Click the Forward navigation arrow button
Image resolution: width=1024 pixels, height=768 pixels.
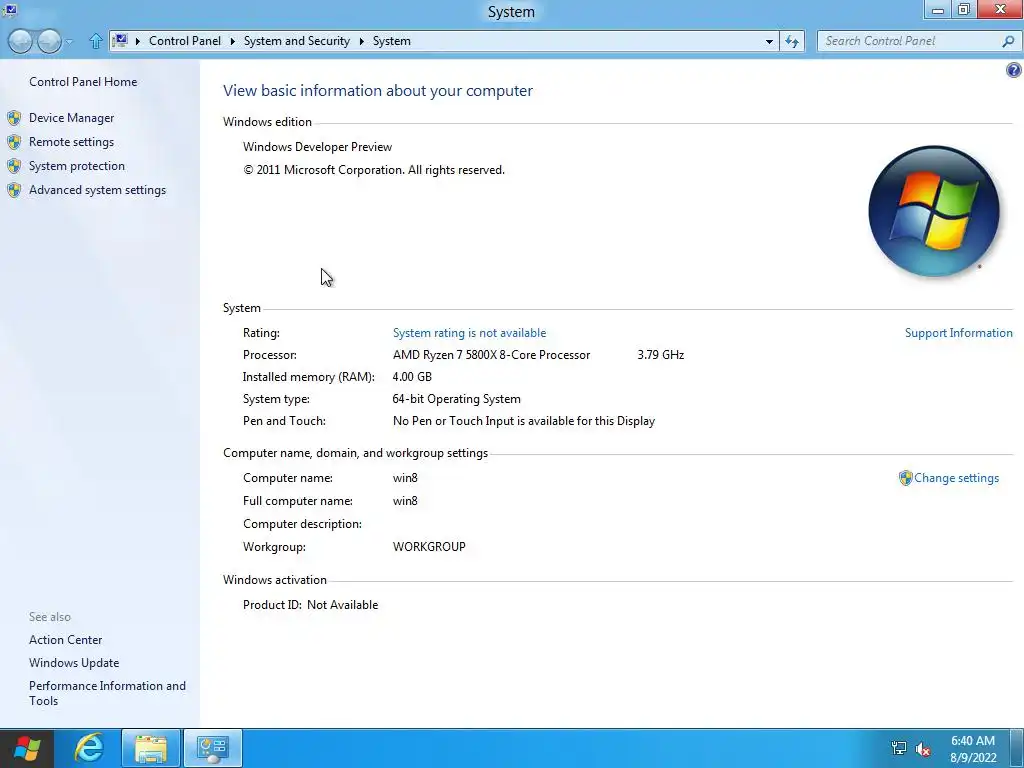49,41
